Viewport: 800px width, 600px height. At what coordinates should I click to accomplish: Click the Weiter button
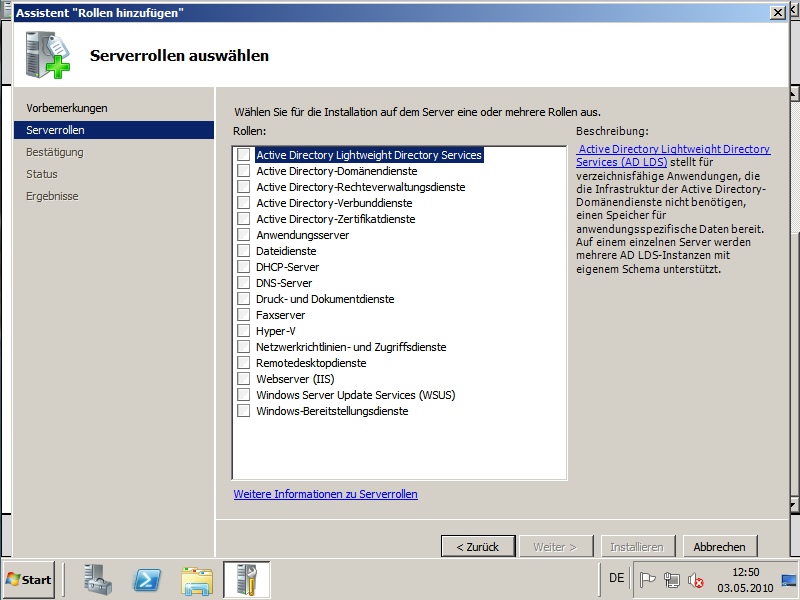[x=556, y=546]
